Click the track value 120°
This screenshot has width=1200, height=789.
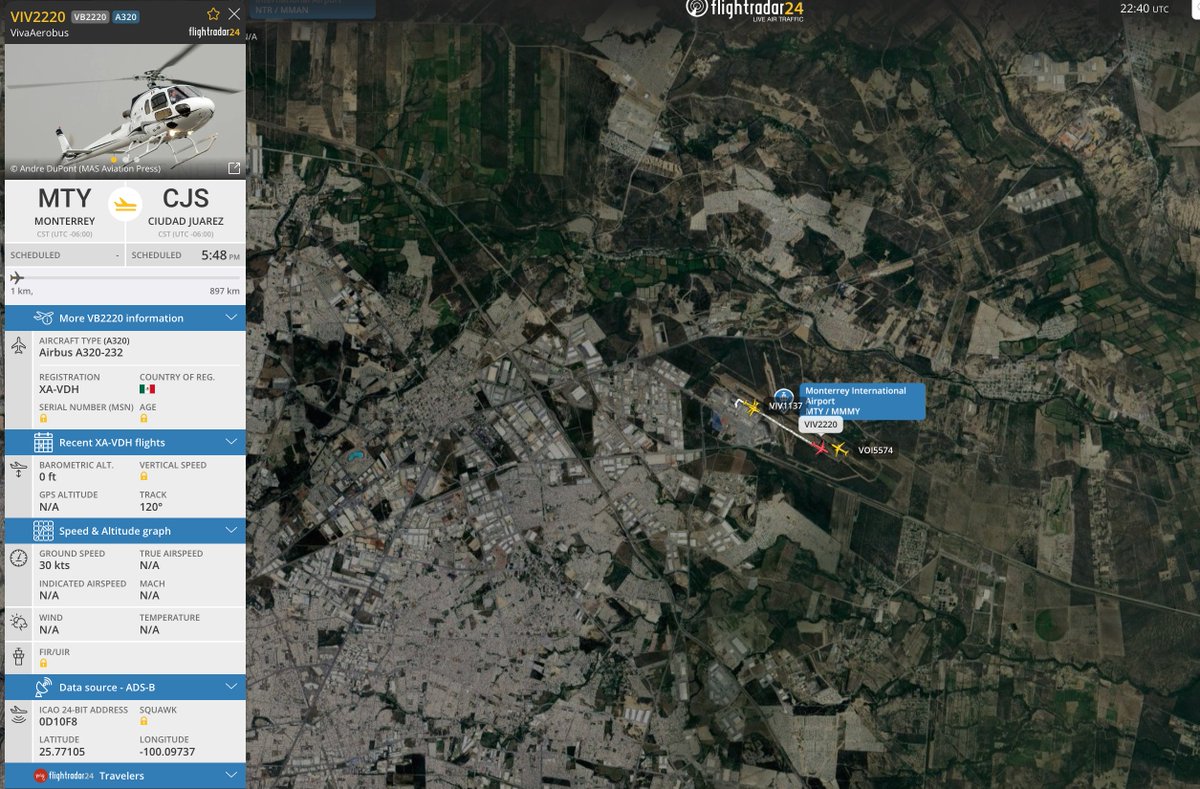pyautogui.click(x=150, y=507)
